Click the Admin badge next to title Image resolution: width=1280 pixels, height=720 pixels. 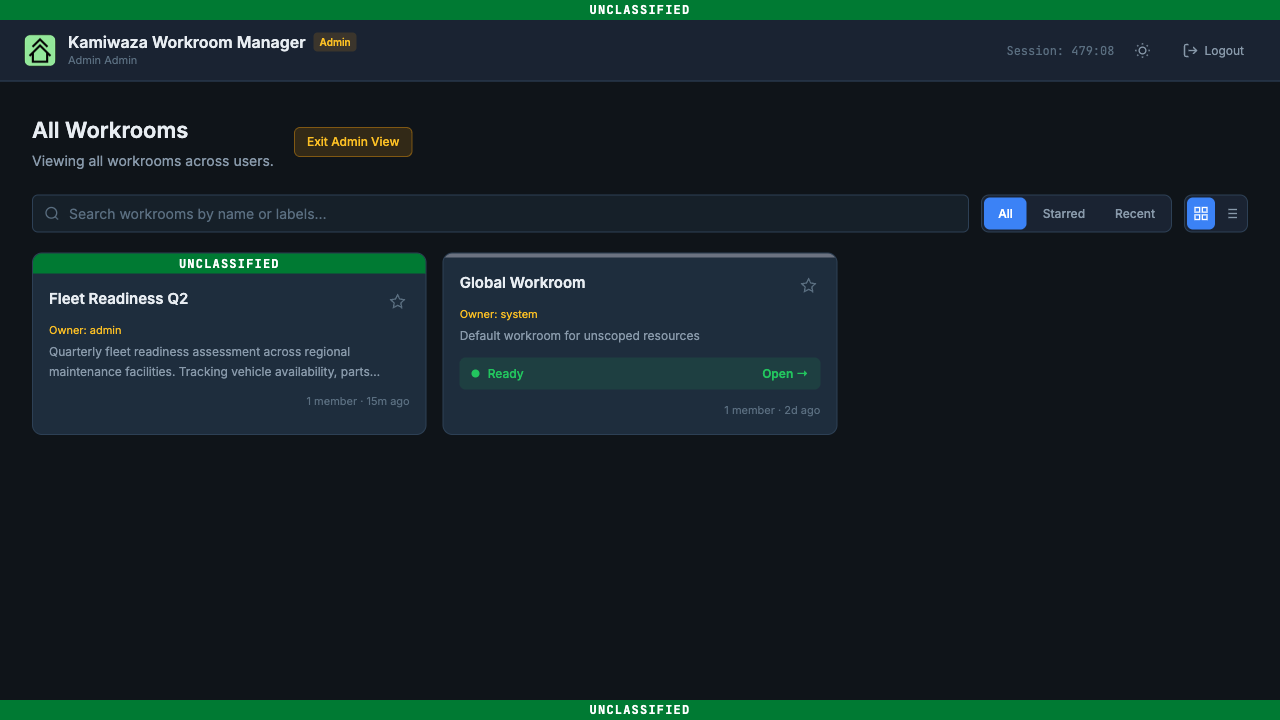click(335, 42)
